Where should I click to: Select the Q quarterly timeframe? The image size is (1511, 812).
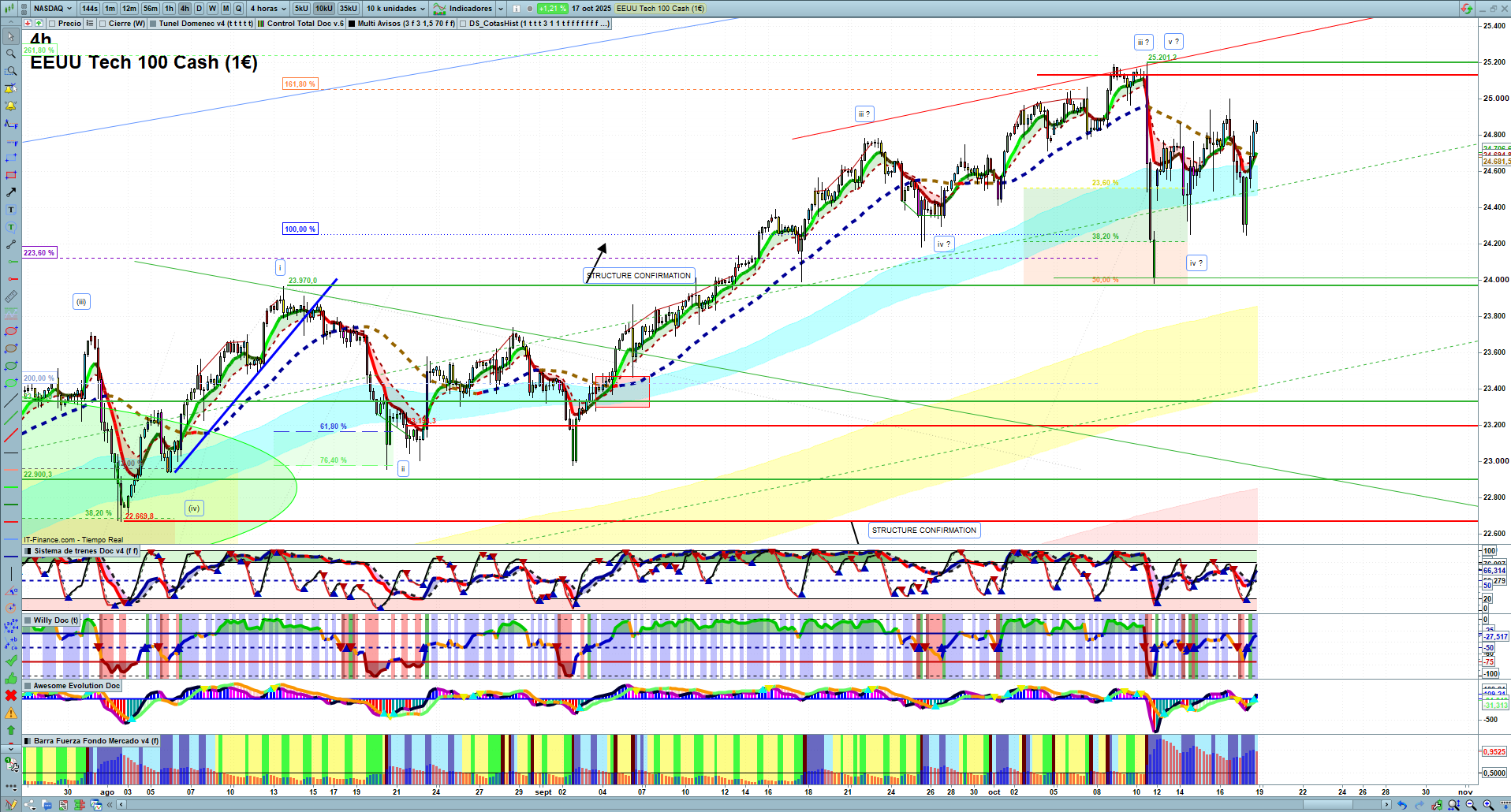pyautogui.click(x=238, y=9)
